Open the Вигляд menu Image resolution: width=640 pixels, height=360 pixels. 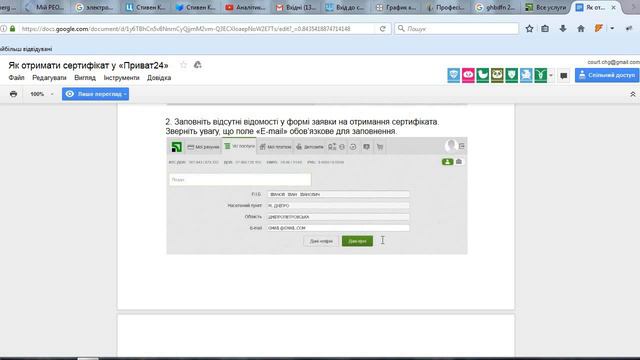pos(85,78)
